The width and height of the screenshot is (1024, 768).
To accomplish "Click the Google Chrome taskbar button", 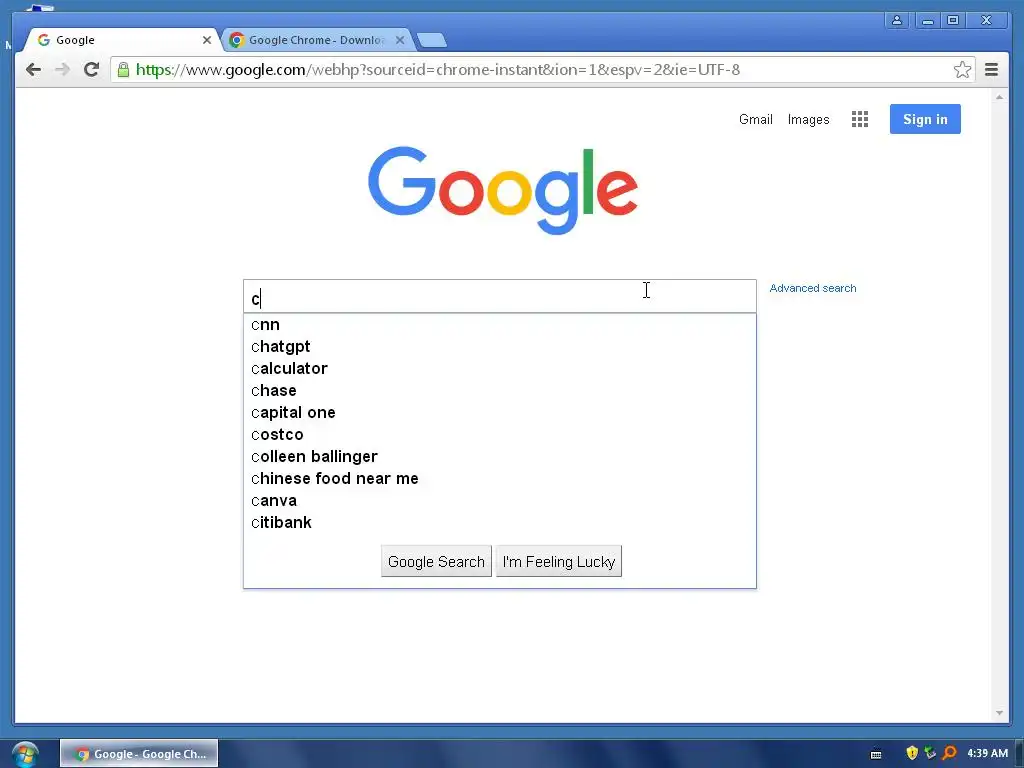I will (x=139, y=754).
